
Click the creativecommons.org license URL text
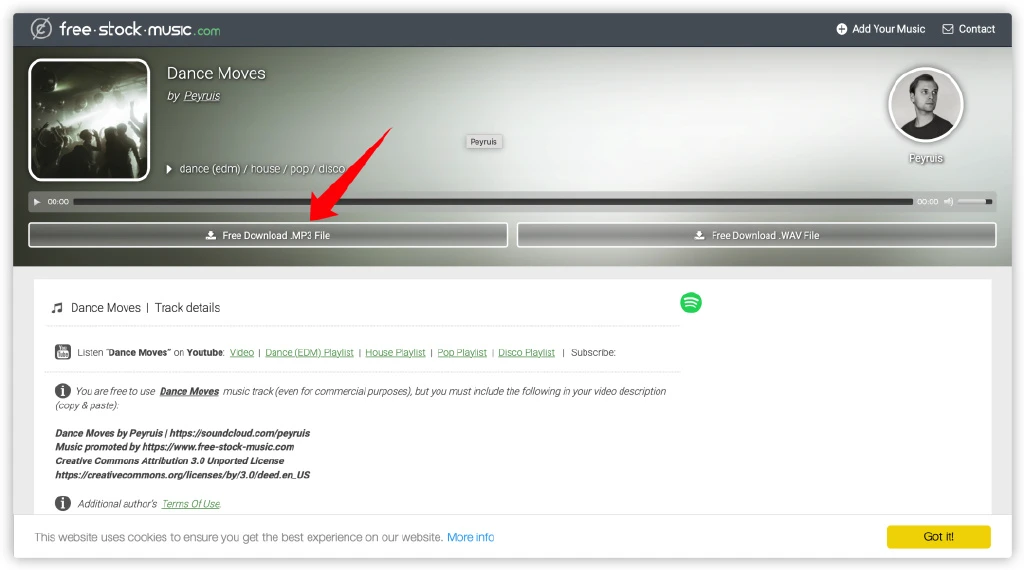pyautogui.click(x=183, y=475)
